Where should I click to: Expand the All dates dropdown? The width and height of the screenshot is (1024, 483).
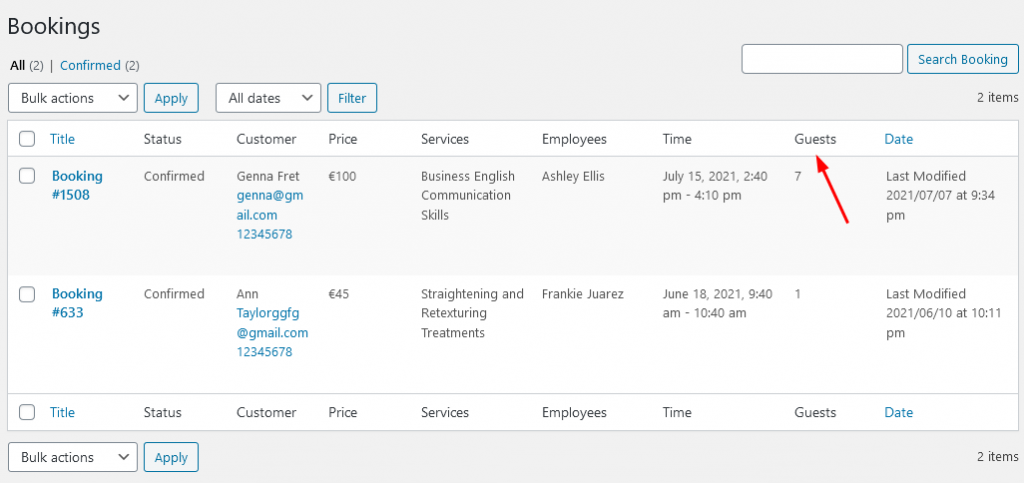(x=268, y=98)
